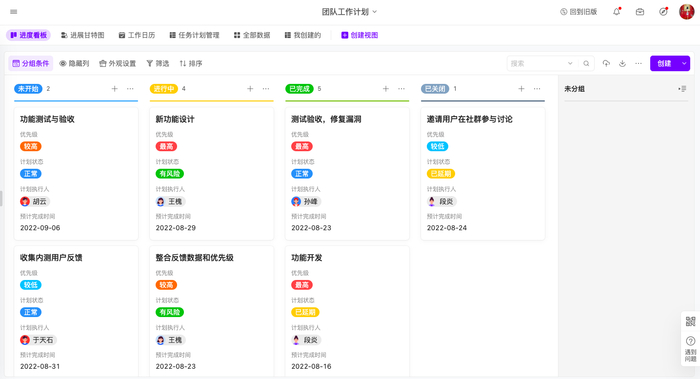Switch to the 全部数据 tab
This screenshot has width=700, height=379.
252,35
